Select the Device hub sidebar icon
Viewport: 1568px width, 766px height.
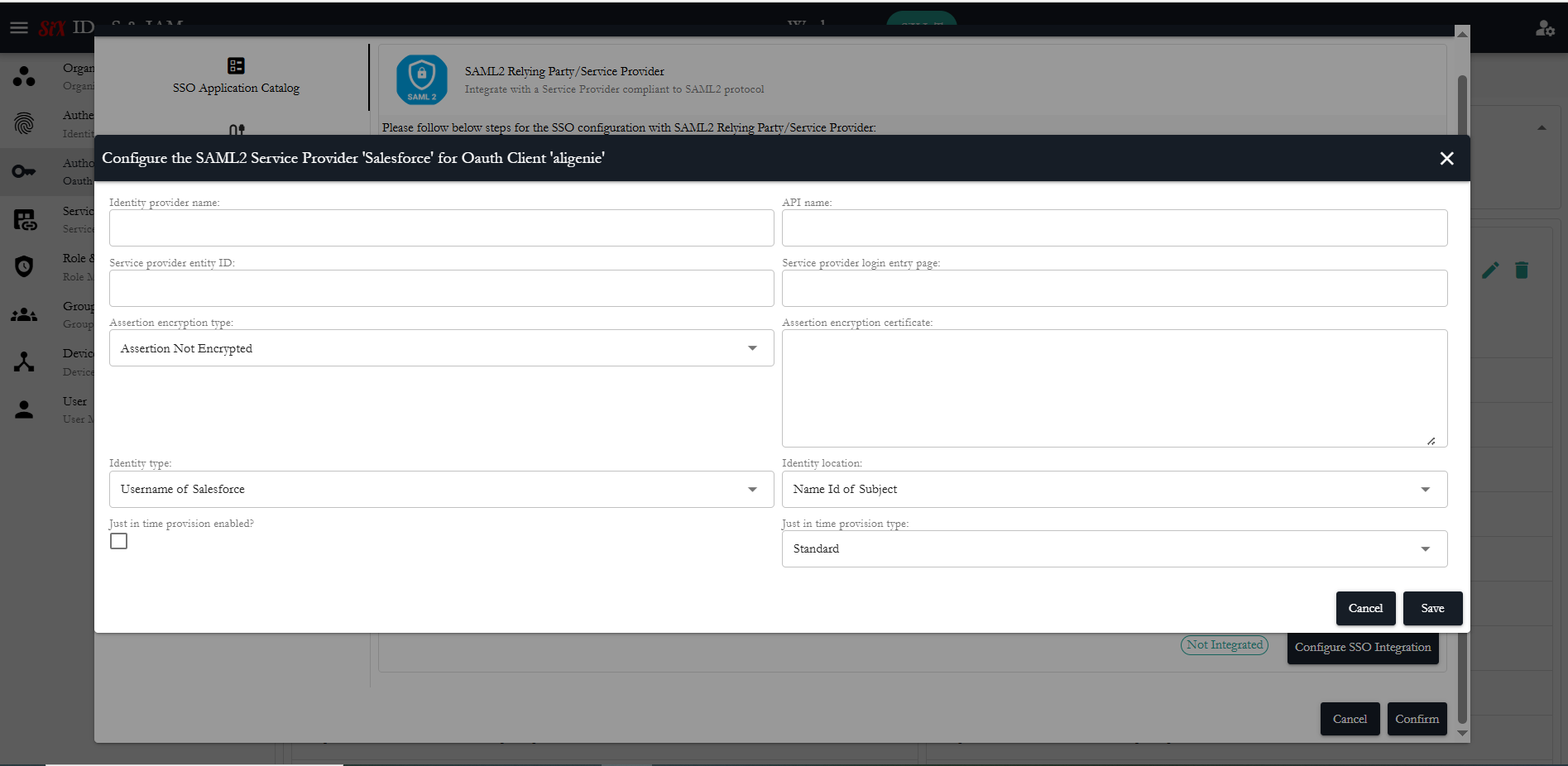point(24,361)
